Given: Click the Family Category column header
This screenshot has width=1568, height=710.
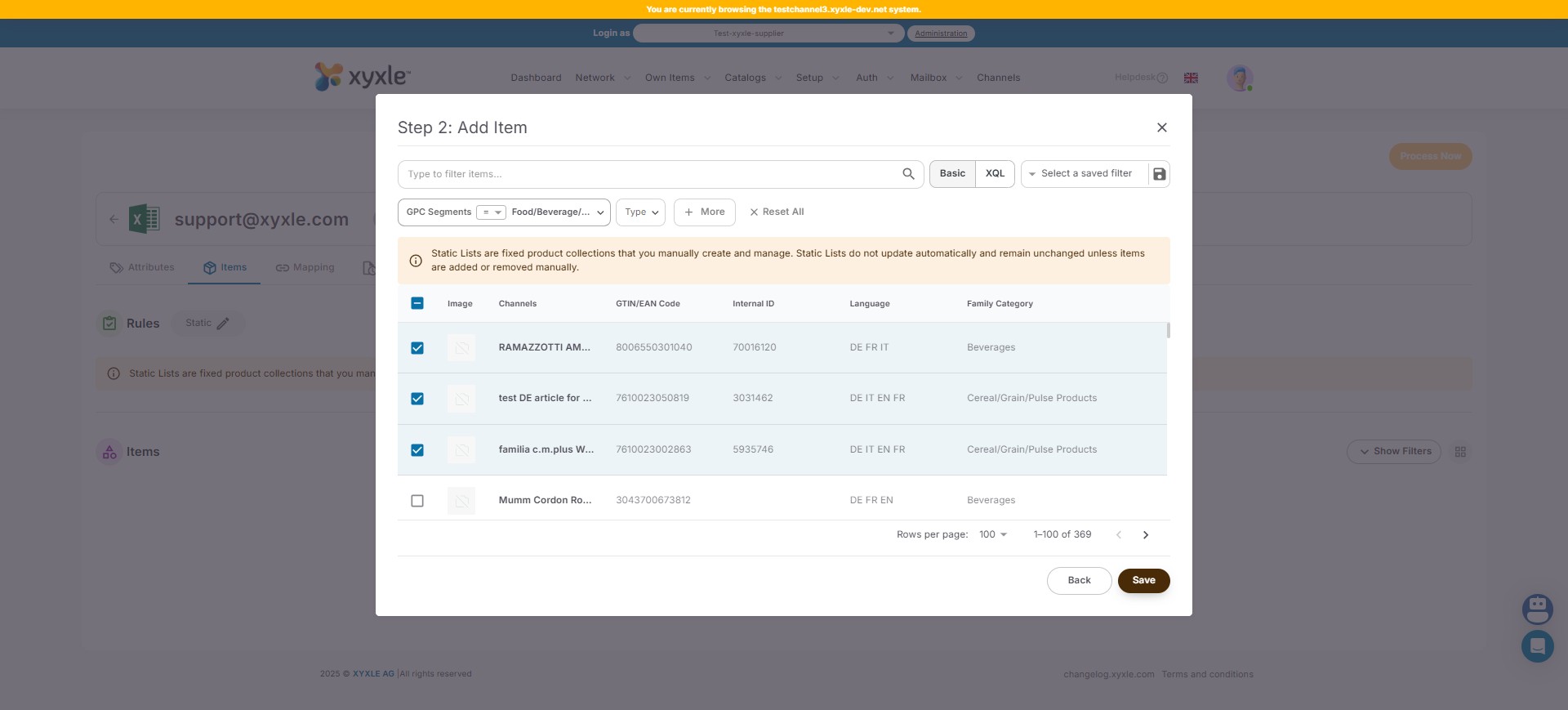Looking at the screenshot, I should 1000,304.
